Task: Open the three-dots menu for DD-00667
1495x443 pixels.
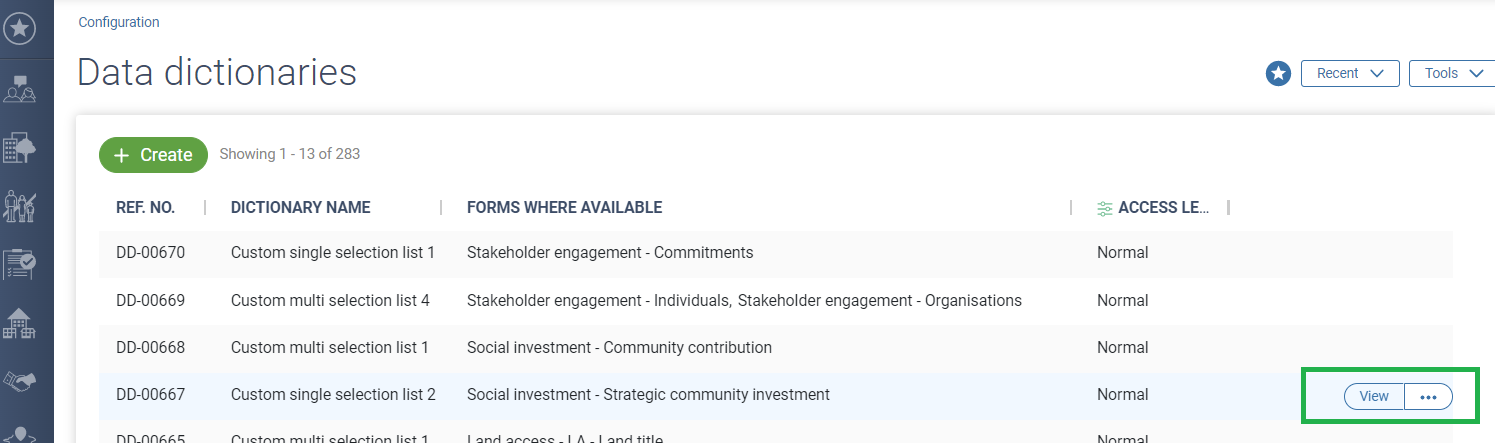Action: click(x=1428, y=396)
